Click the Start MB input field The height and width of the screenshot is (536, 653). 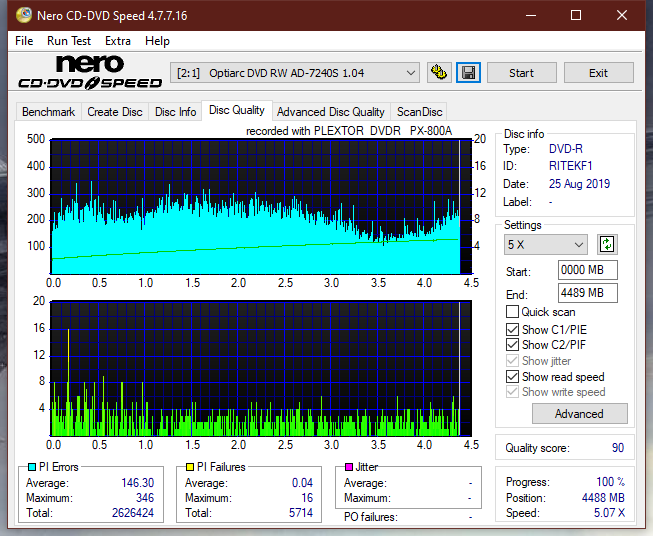point(587,270)
